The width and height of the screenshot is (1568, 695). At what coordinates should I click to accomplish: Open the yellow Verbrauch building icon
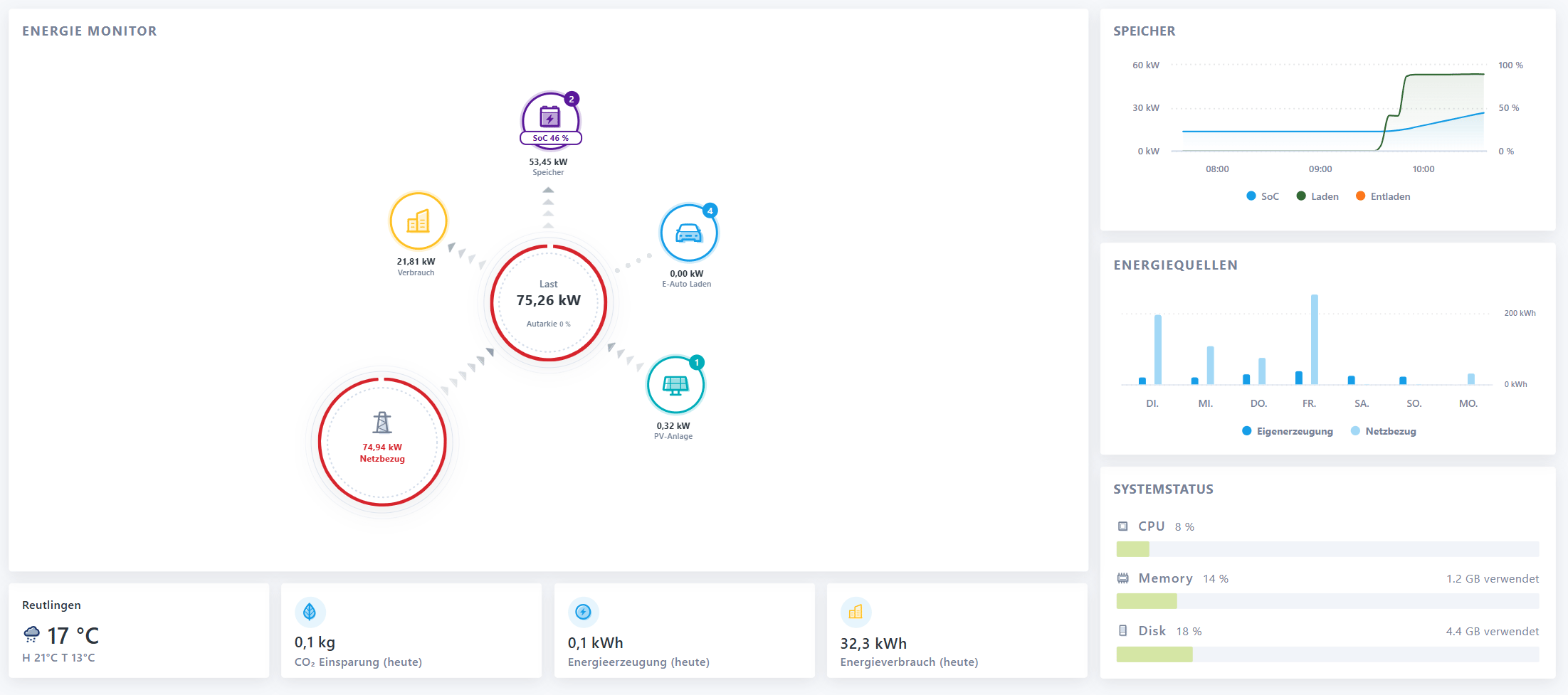pyautogui.click(x=418, y=221)
